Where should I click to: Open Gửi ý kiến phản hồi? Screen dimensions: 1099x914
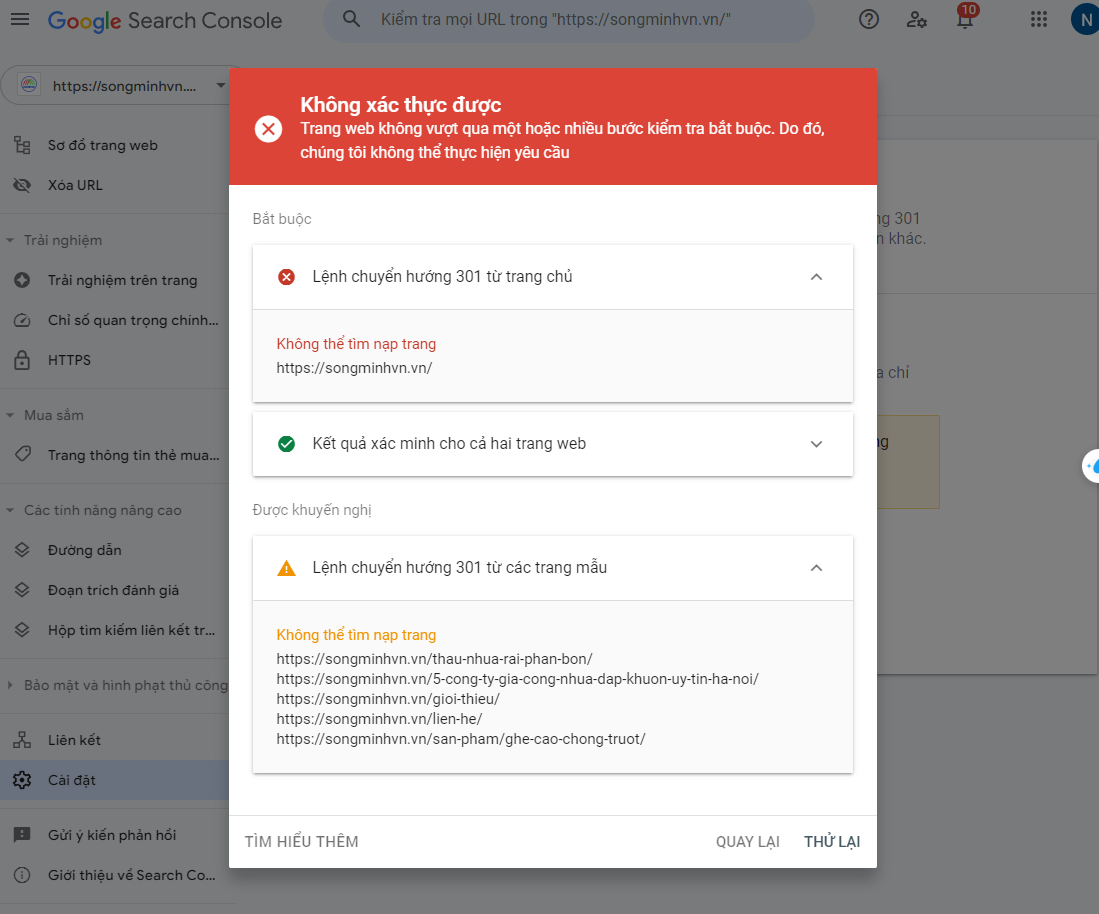coord(114,835)
